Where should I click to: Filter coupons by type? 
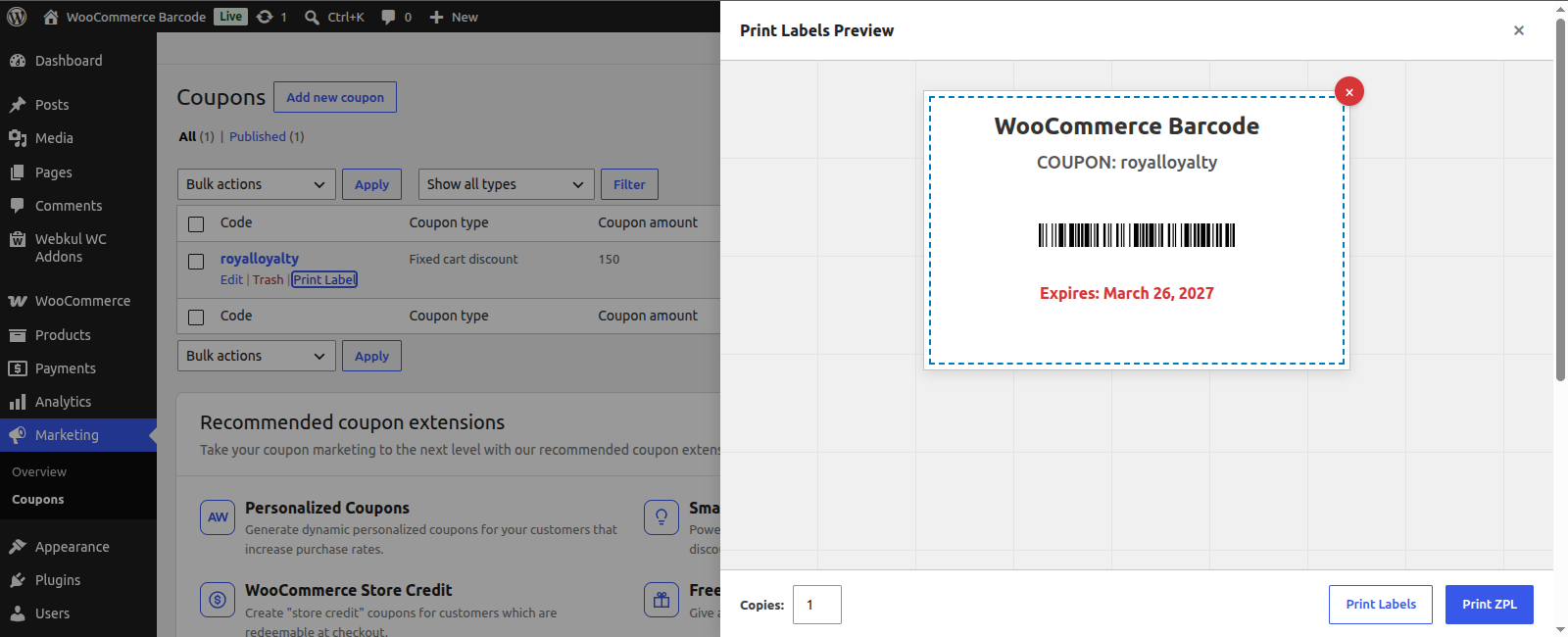pos(629,184)
